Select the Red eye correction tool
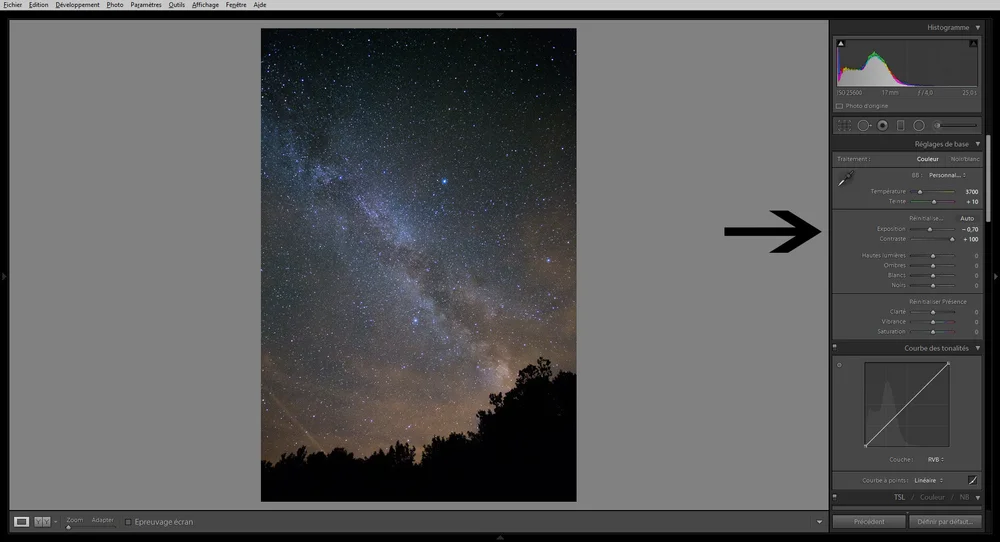Image resolution: width=1000 pixels, height=542 pixels. 883,126
